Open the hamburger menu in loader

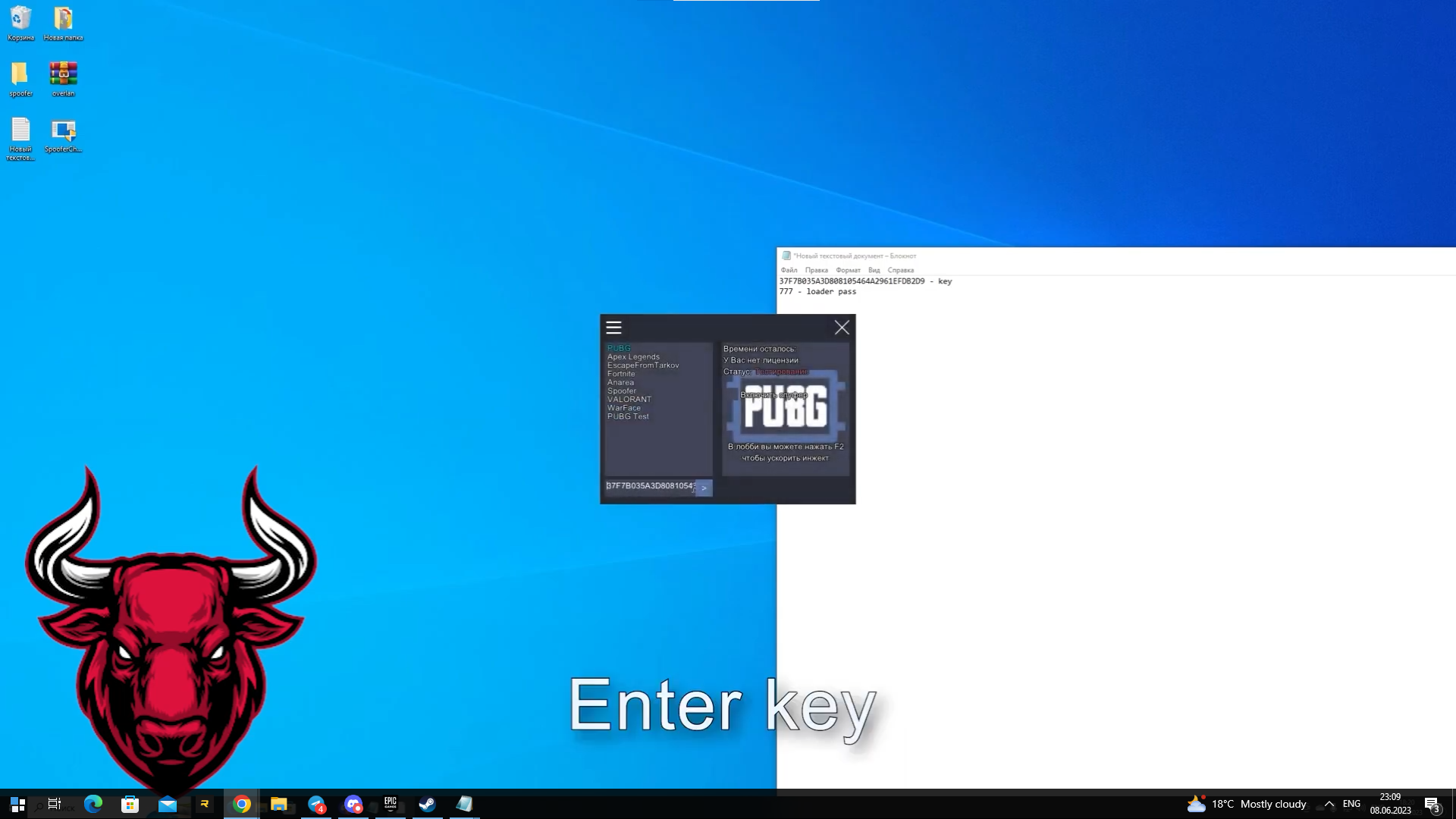(x=613, y=328)
